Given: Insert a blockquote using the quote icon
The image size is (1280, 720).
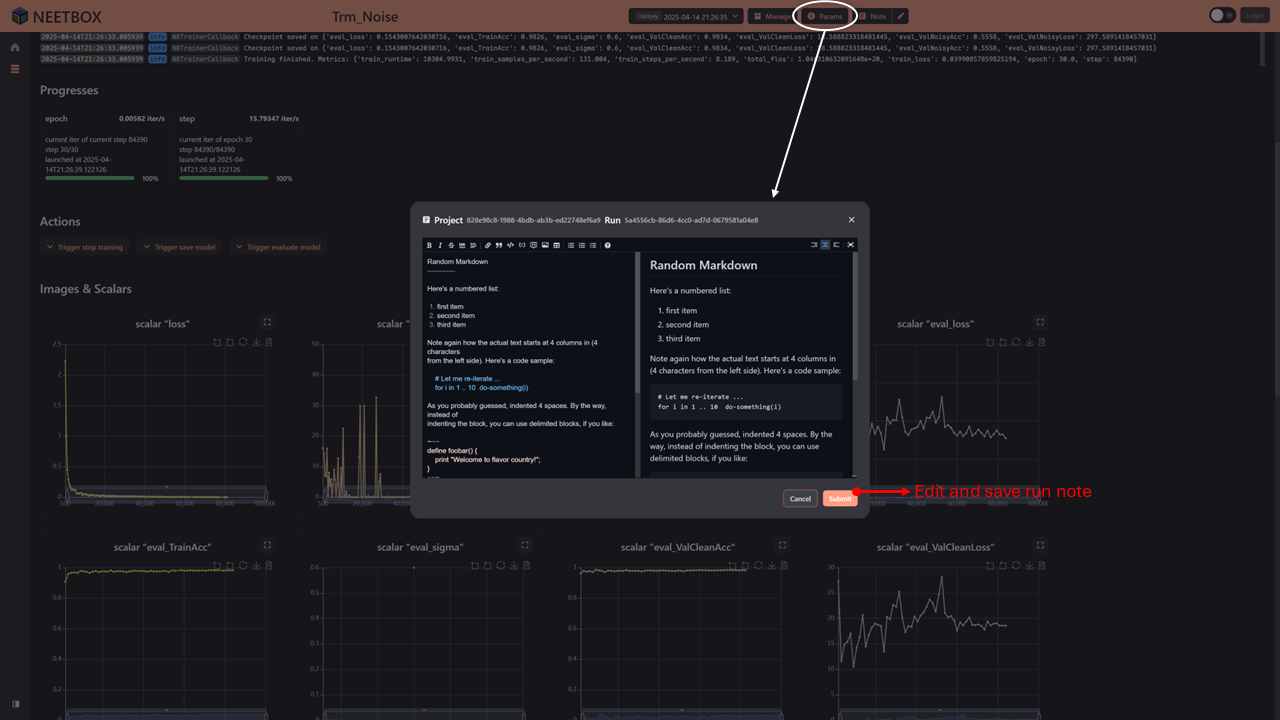Looking at the screenshot, I should 497,245.
